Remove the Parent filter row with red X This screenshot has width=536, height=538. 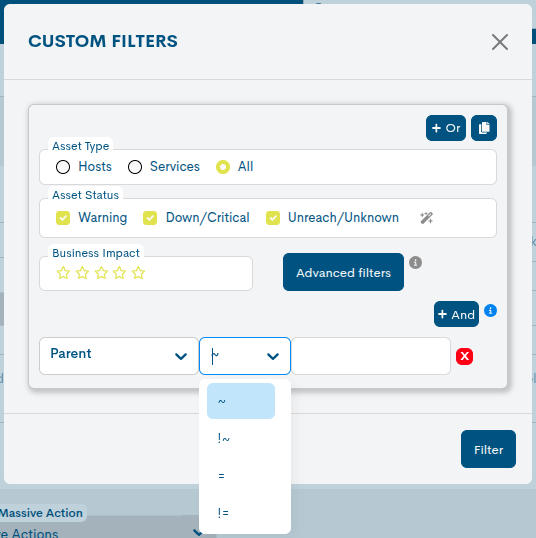(464, 356)
